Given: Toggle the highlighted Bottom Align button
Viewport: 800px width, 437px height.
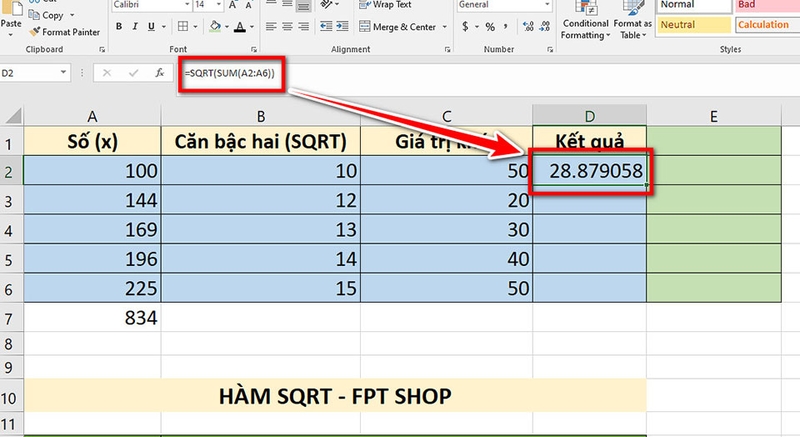Looking at the screenshot, I should tap(303, 5).
